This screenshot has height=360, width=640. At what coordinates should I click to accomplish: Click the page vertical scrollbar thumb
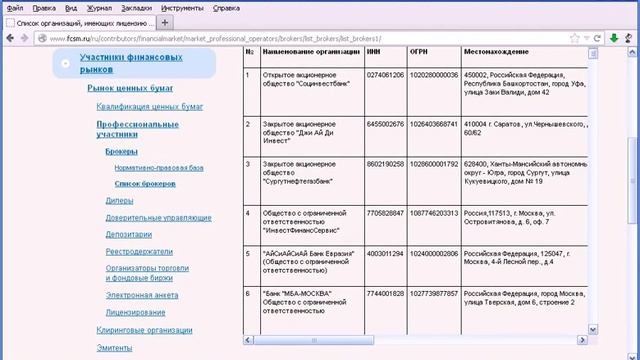click(x=632, y=180)
